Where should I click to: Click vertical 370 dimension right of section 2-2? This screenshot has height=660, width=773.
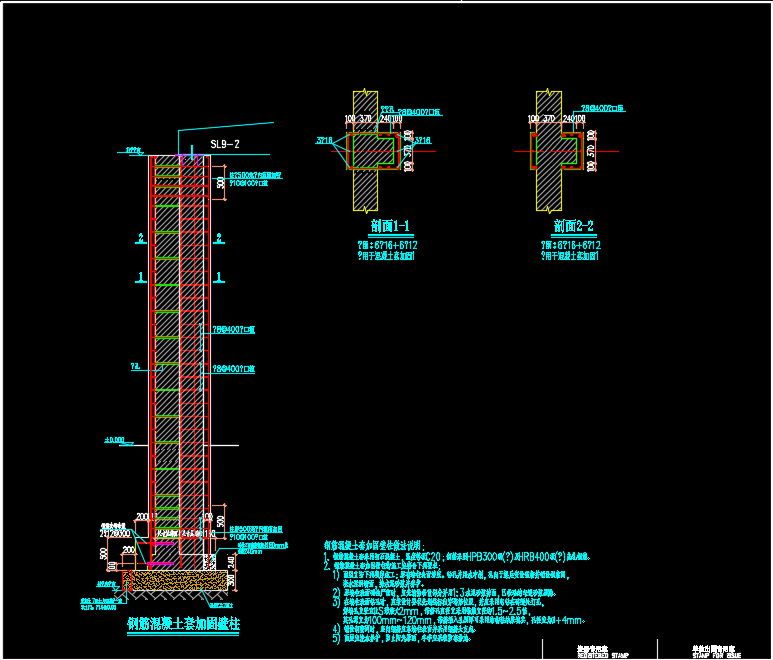[x=592, y=151]
